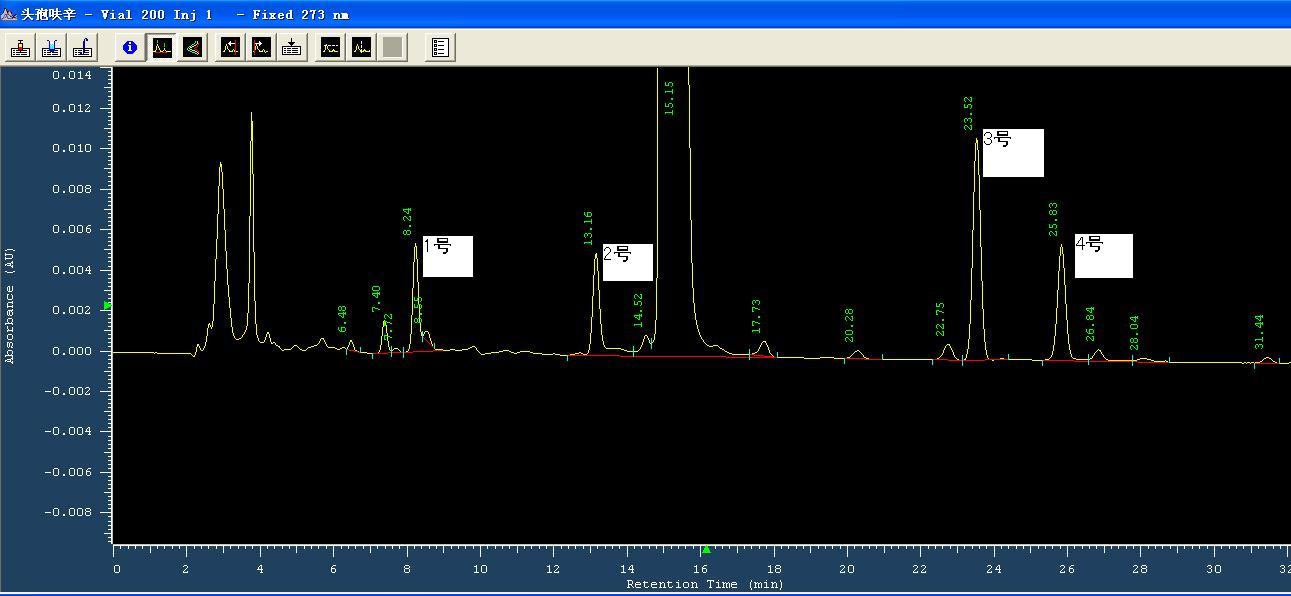Click the white label box for peak 4号
Screen dimensions: 1291x596
point(1103,255)
